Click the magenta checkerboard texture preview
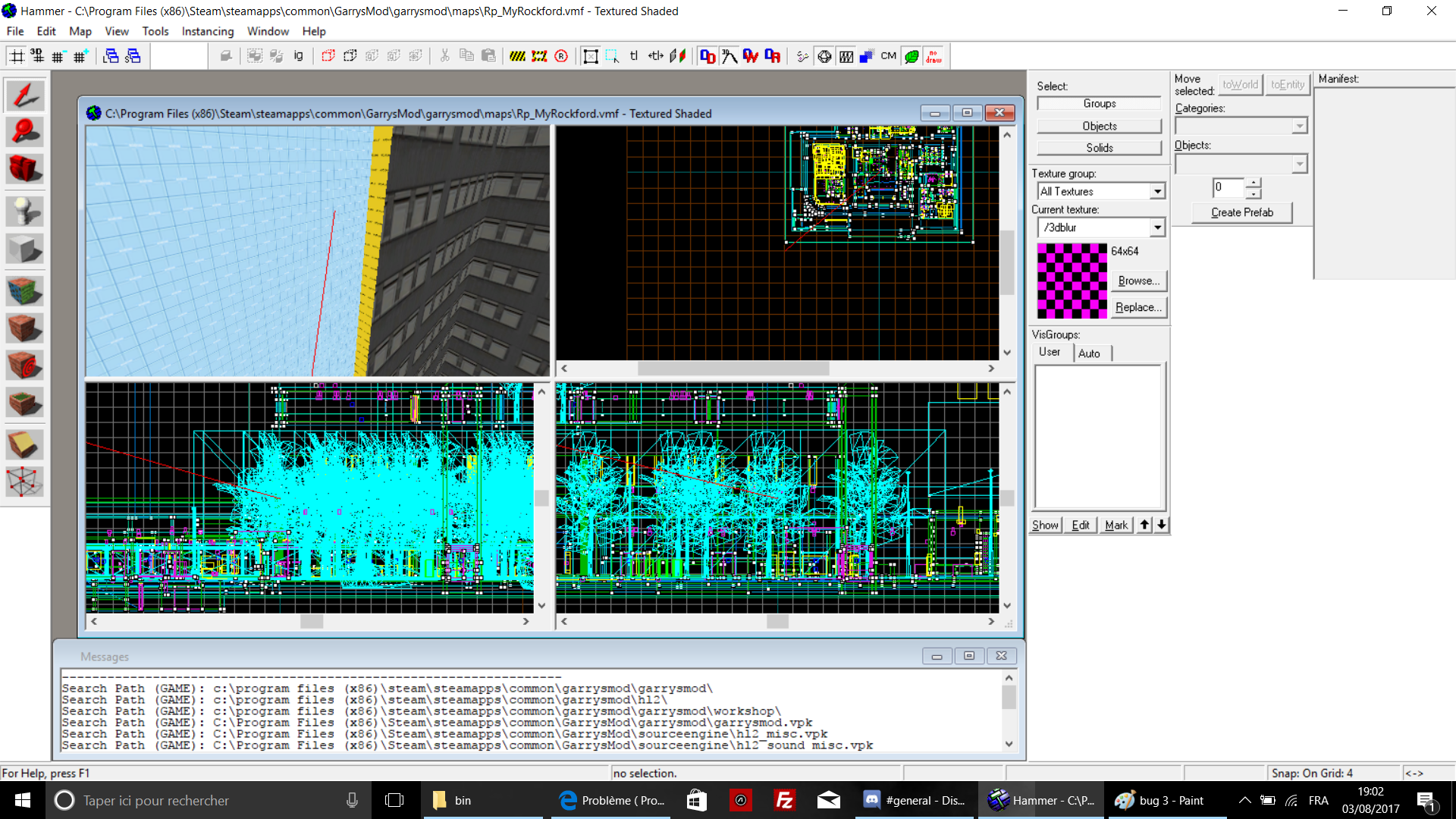Screen dimensions: 1456x819 [1072, 281]
